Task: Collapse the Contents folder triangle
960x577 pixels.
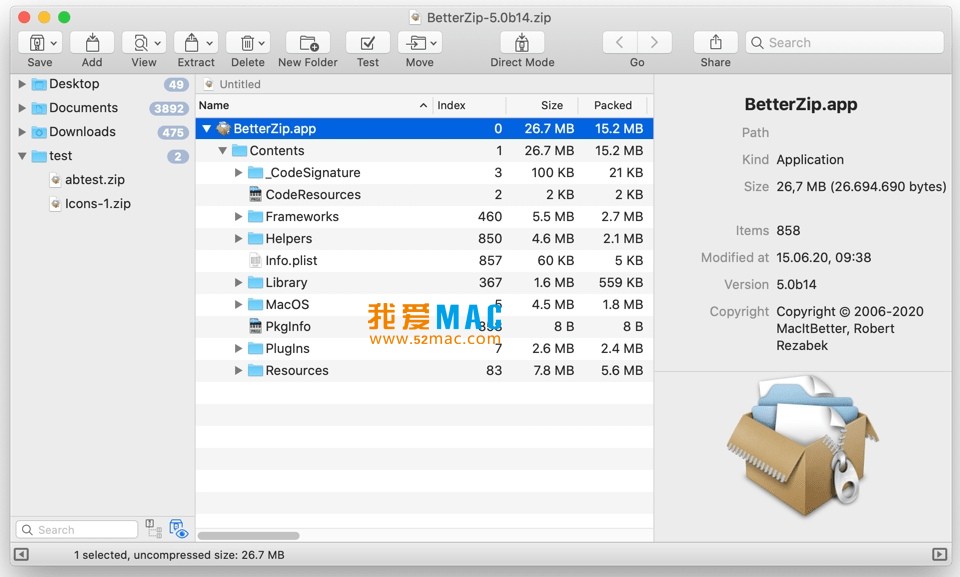Action: tap(223, 151)
